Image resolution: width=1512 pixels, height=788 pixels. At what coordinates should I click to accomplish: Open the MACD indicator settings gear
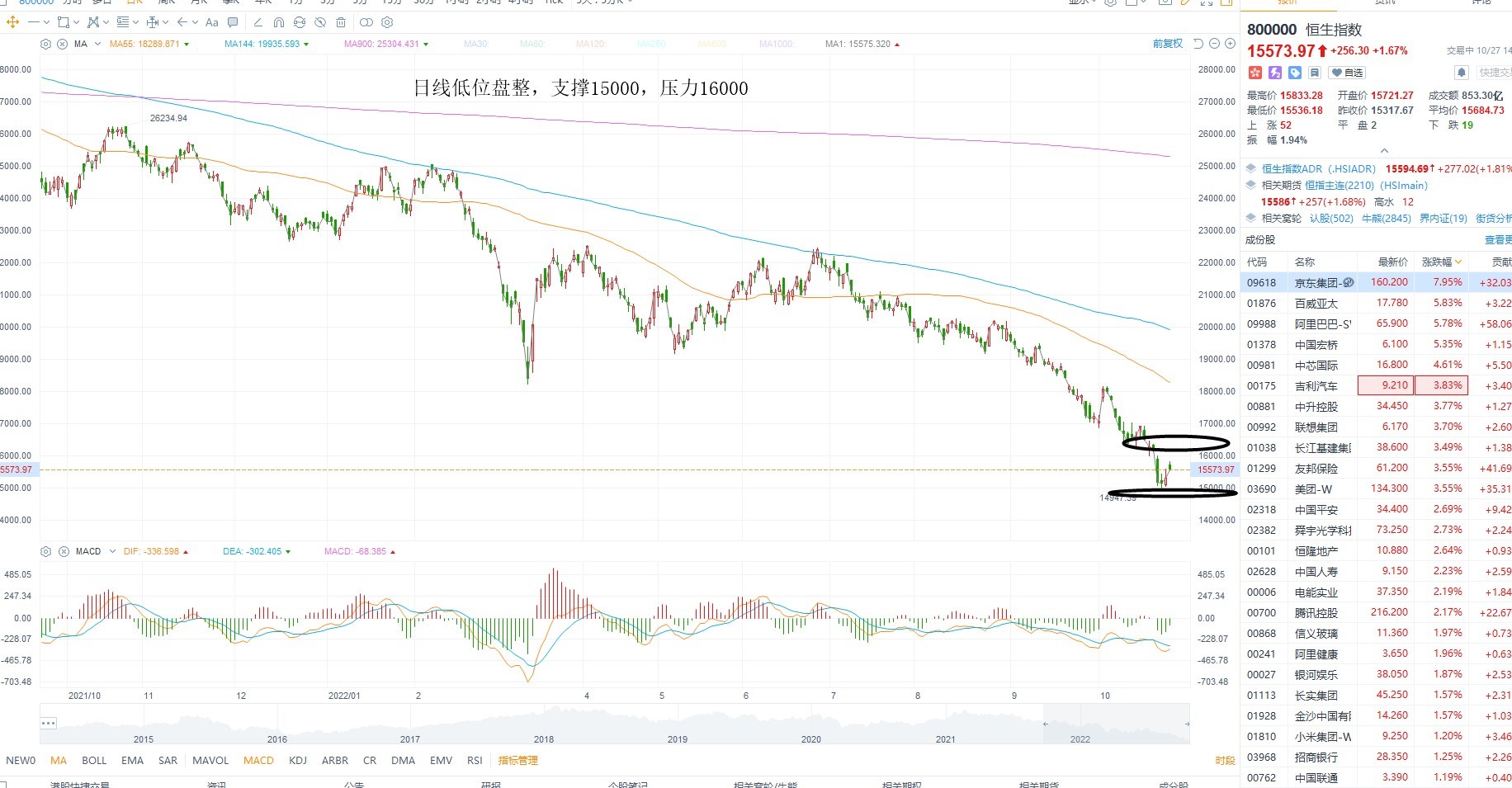click(x=45, y=551)
